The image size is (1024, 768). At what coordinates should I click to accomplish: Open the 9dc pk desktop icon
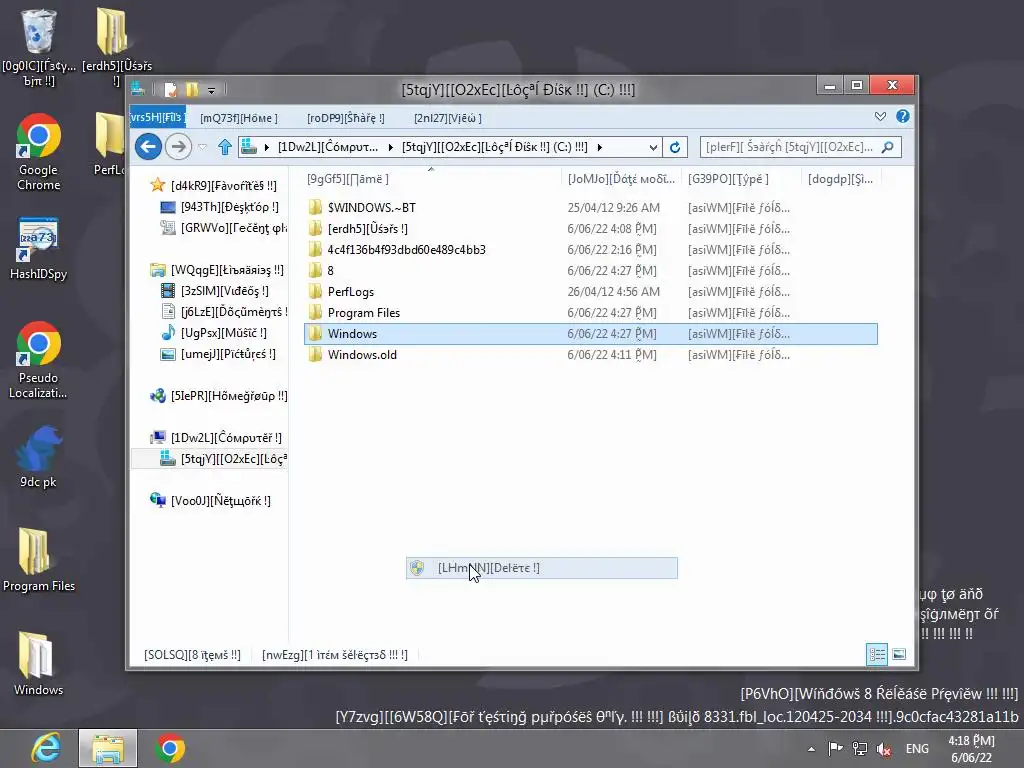(x=39, y=457)
